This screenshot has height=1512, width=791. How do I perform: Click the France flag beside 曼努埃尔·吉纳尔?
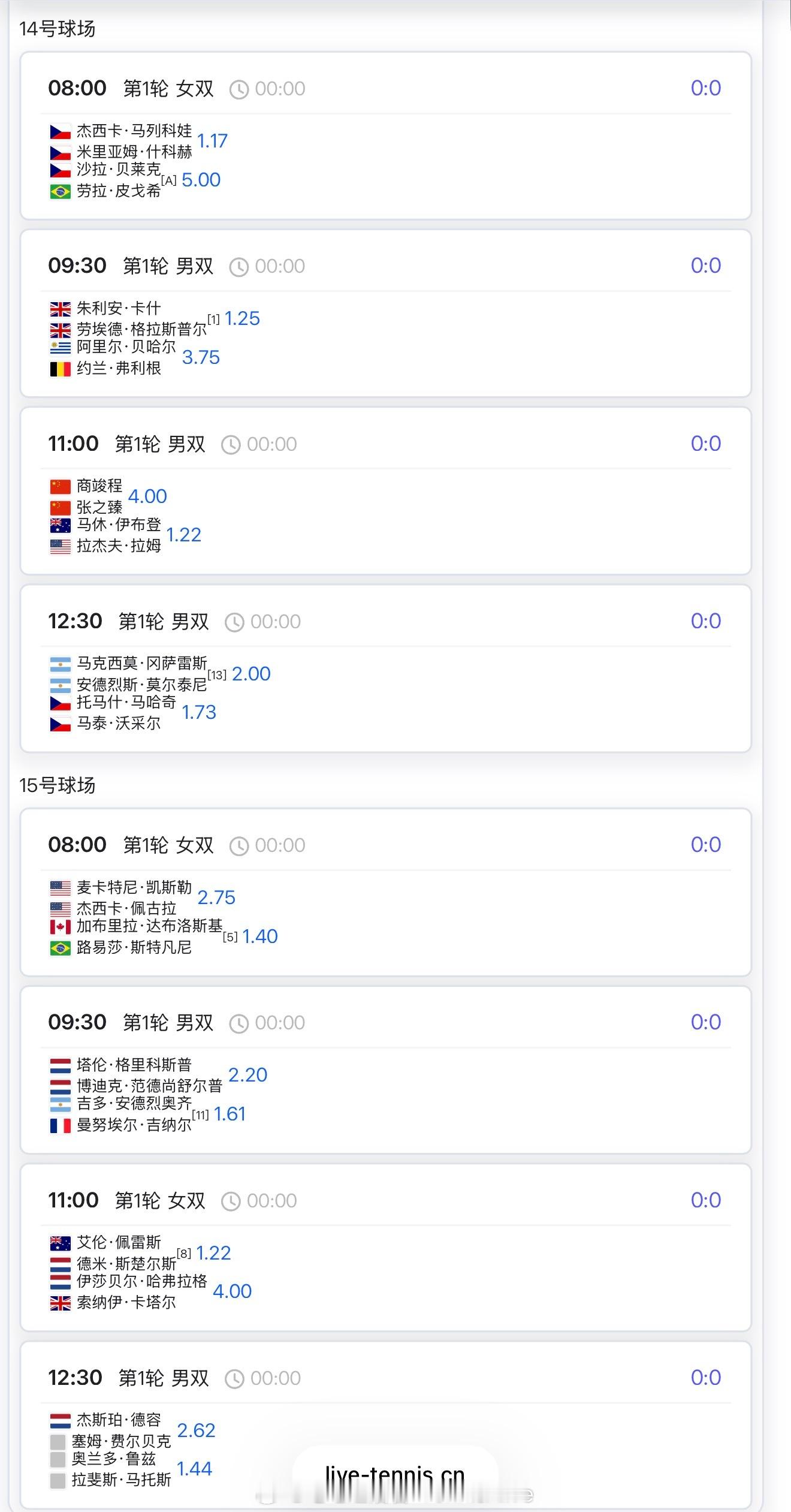tap(61, 1126)
